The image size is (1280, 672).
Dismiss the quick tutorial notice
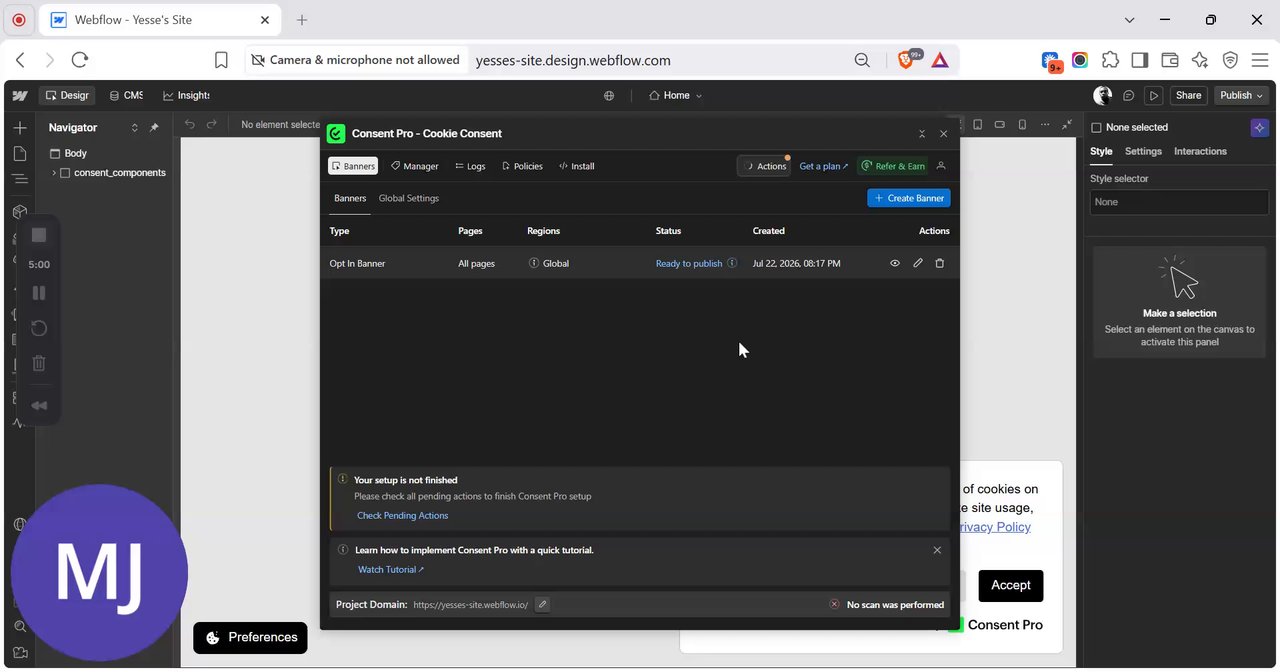click(937, 550)
